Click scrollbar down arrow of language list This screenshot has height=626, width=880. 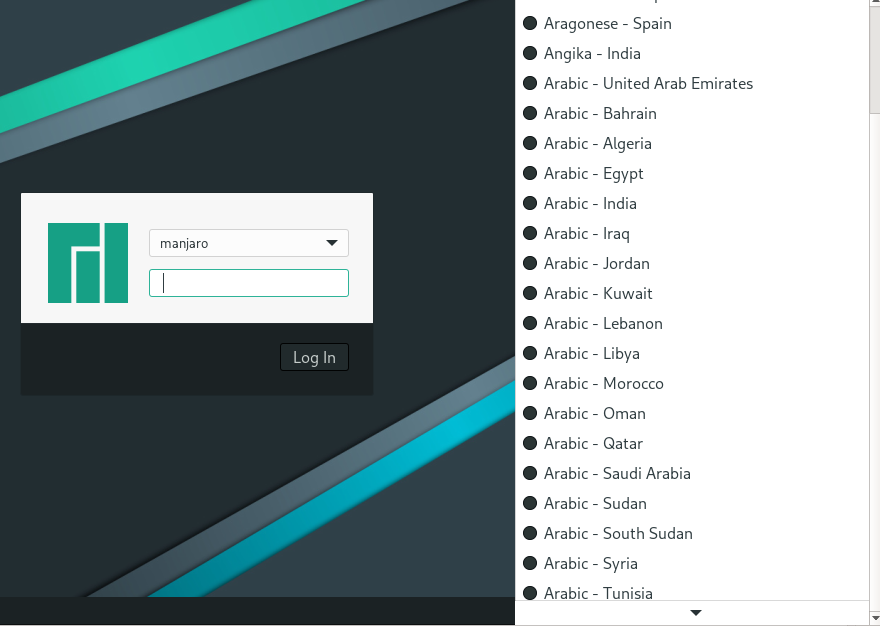[x=875, y=618]
